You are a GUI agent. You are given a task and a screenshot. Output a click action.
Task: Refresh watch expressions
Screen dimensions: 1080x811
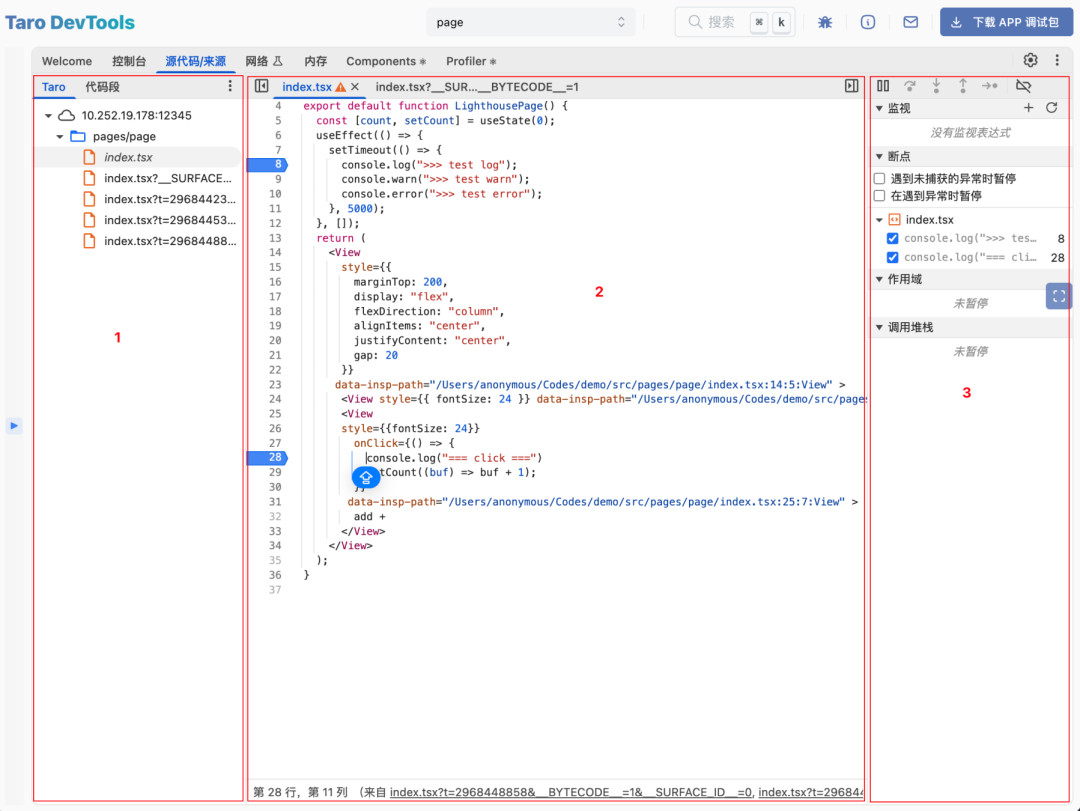(1052, 107)
